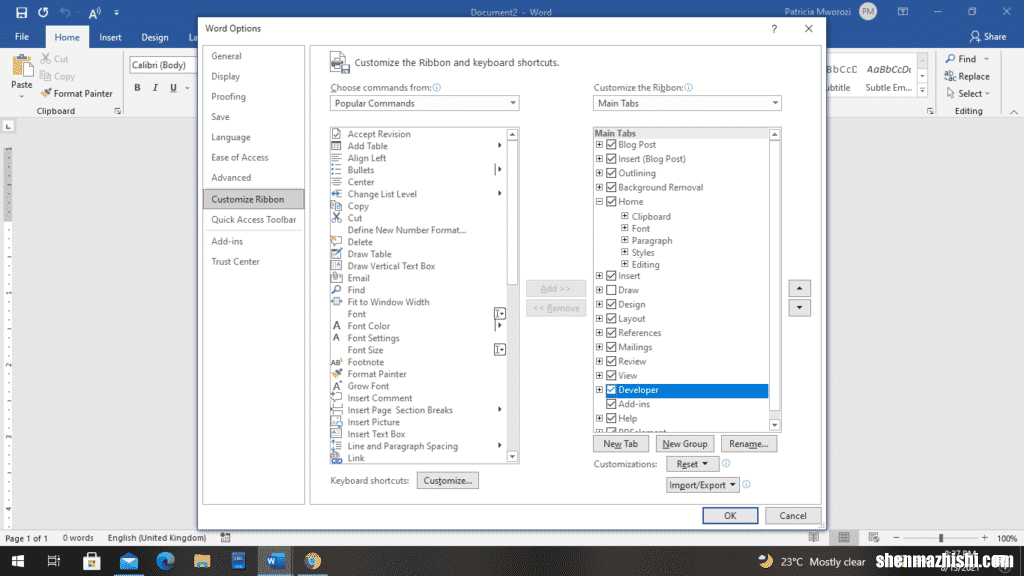Screen dimensions: 1024x576
Task: Open the Import/Export dropdown
Action: pyautogui.click(x=702, y=485)
